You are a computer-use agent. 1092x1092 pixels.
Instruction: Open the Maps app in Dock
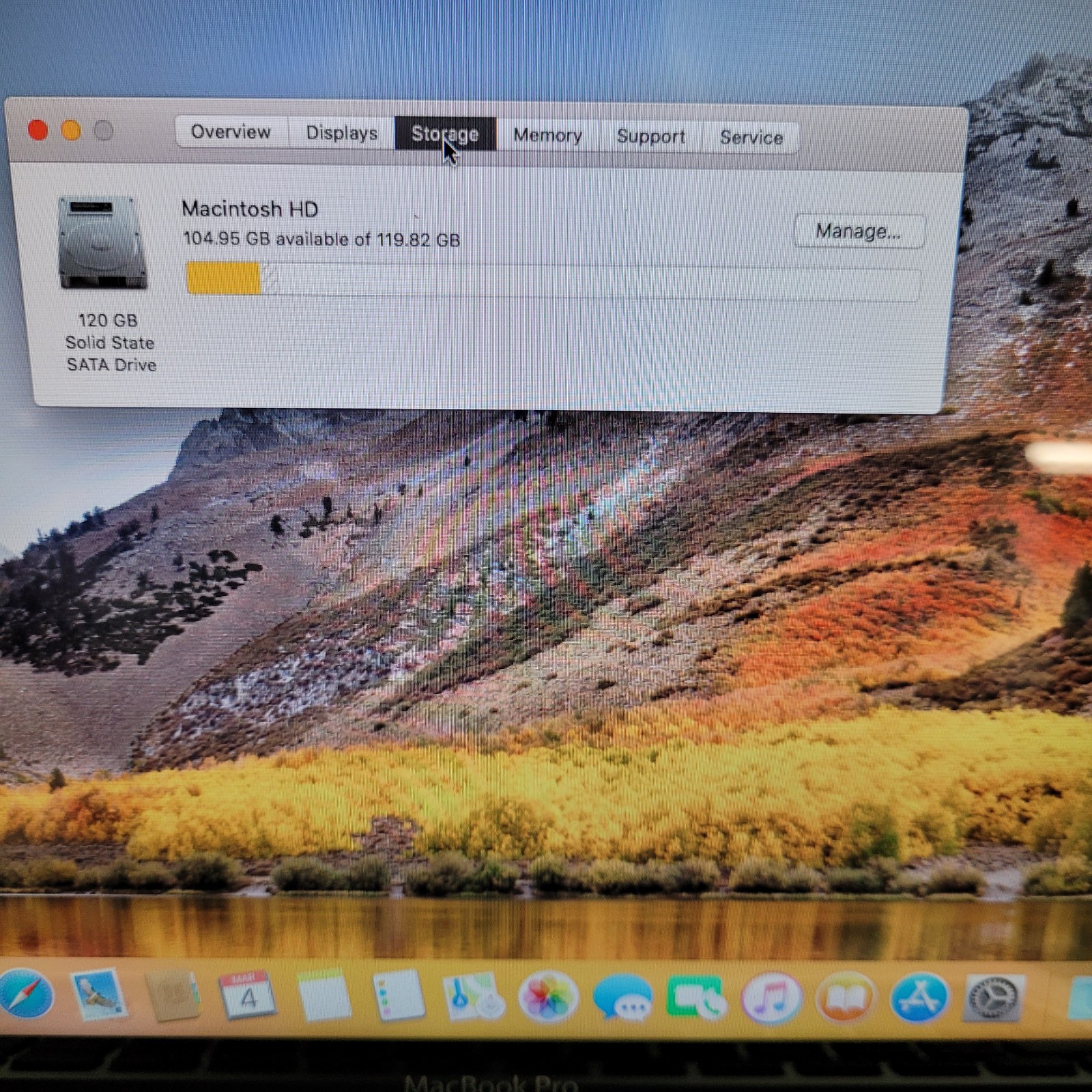point(473,997)
